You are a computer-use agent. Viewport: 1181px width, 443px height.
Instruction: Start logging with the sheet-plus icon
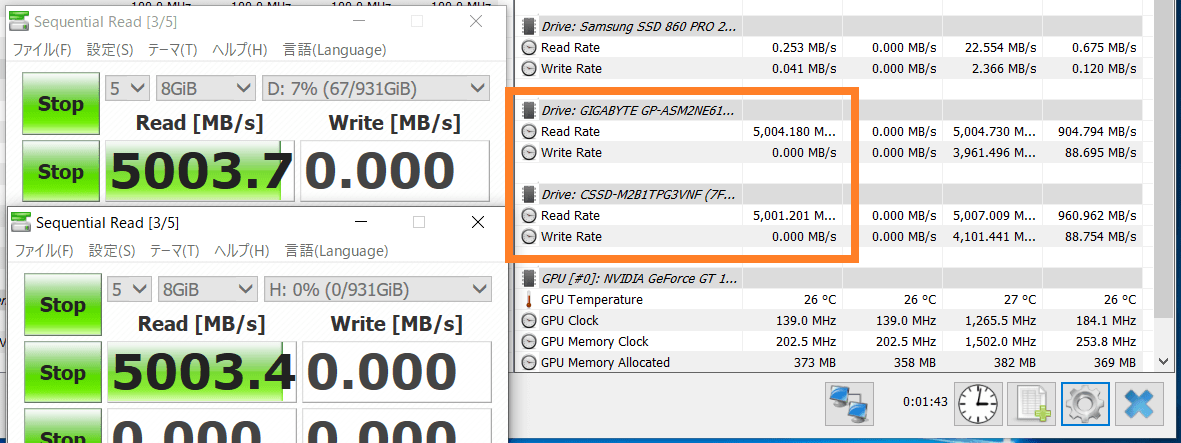1032,405
